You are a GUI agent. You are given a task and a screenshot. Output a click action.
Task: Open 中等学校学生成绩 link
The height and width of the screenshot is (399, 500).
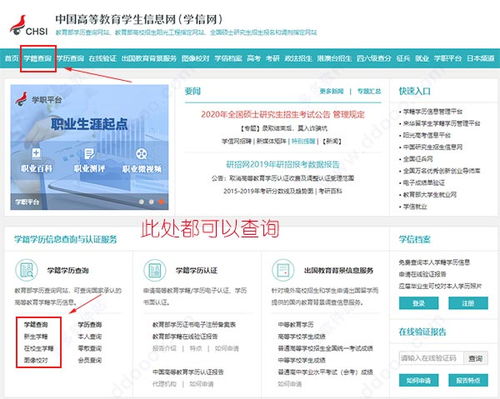pos(302,360)
